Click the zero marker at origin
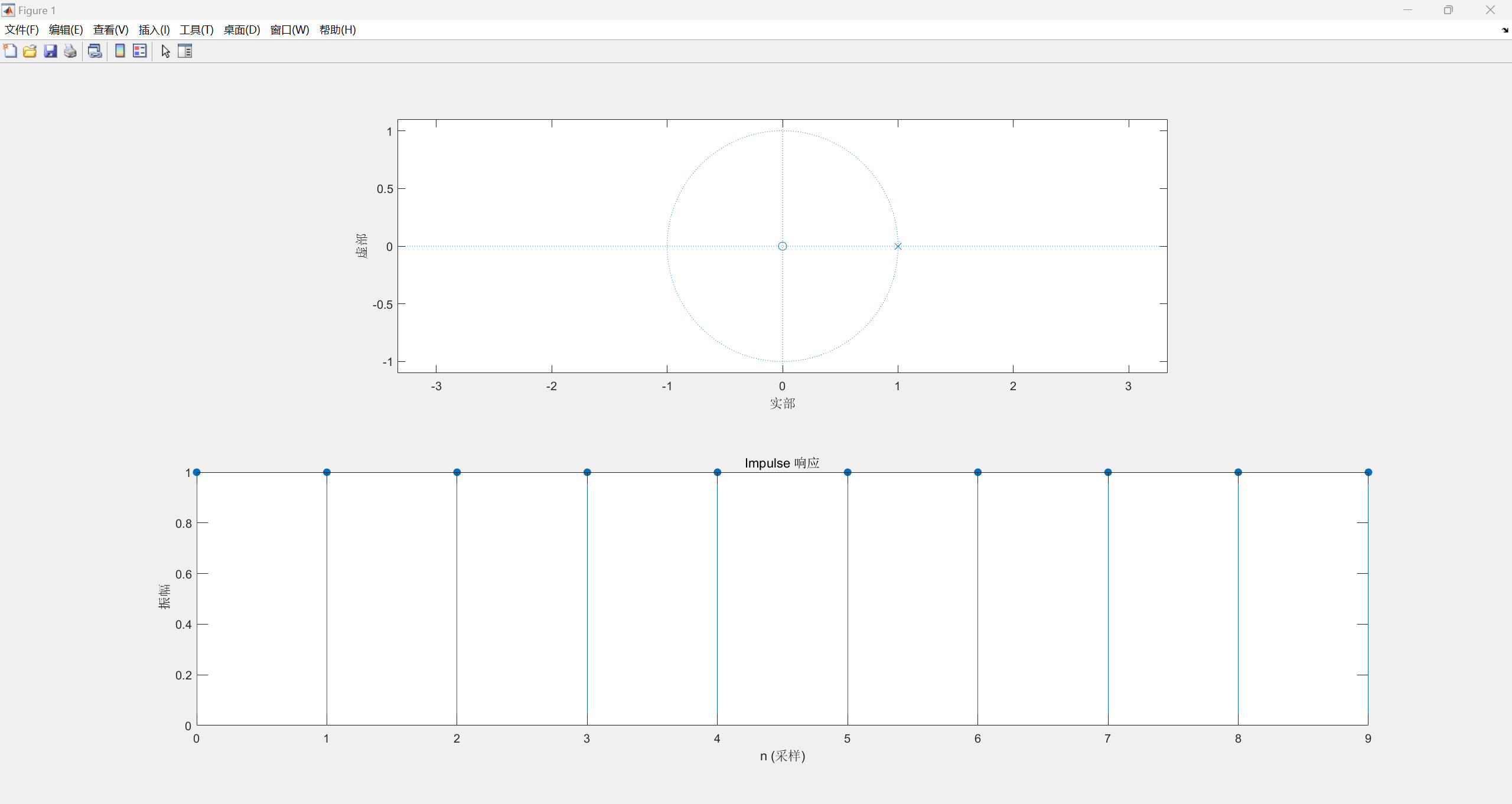Image resolution: width=1512 pixels, height=804 pixels. tap(783, 246)
